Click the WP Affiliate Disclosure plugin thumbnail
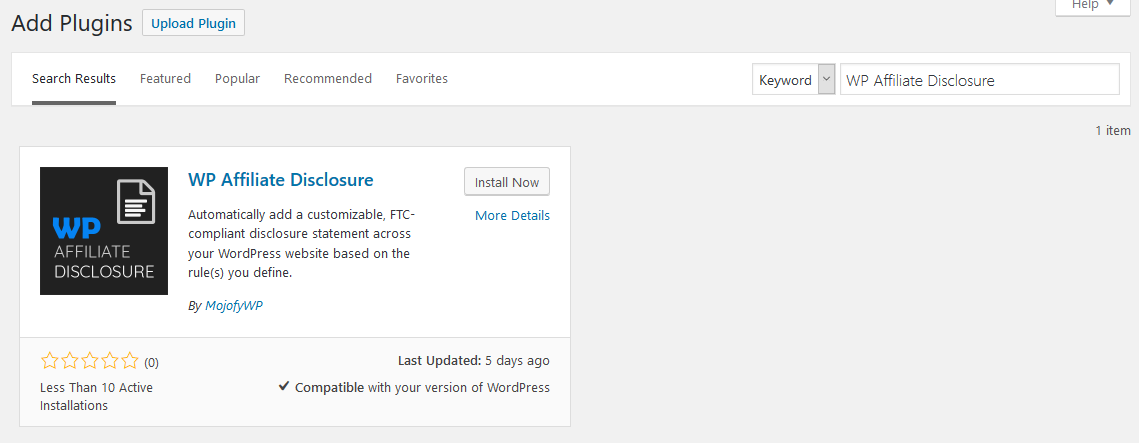1139x443 pixels. pyautogui.click(x=104, y=231)
